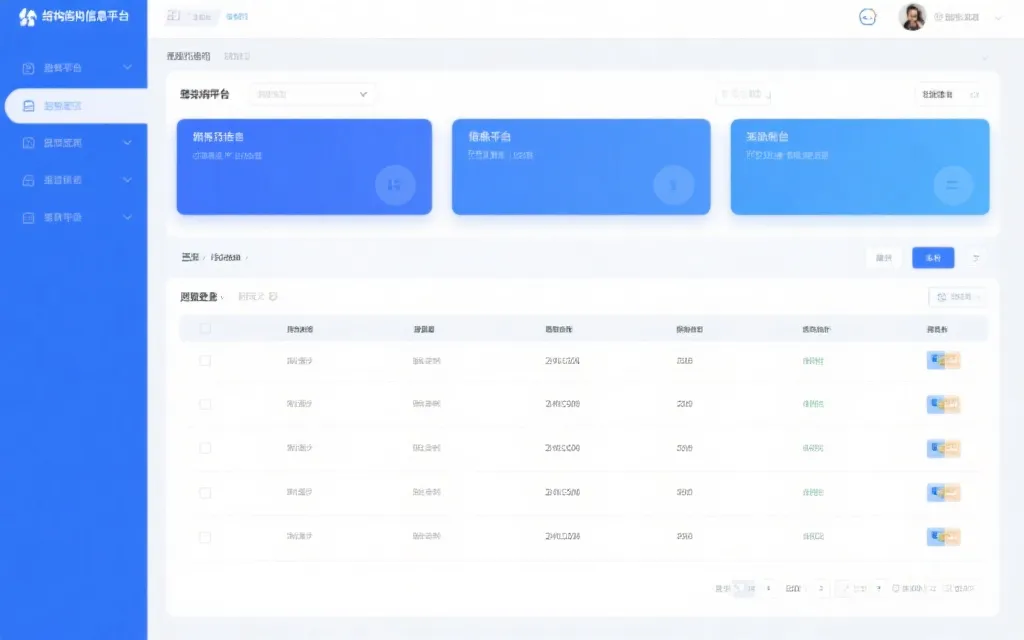Click the platform logo in the sidebar header

point(27,17)
